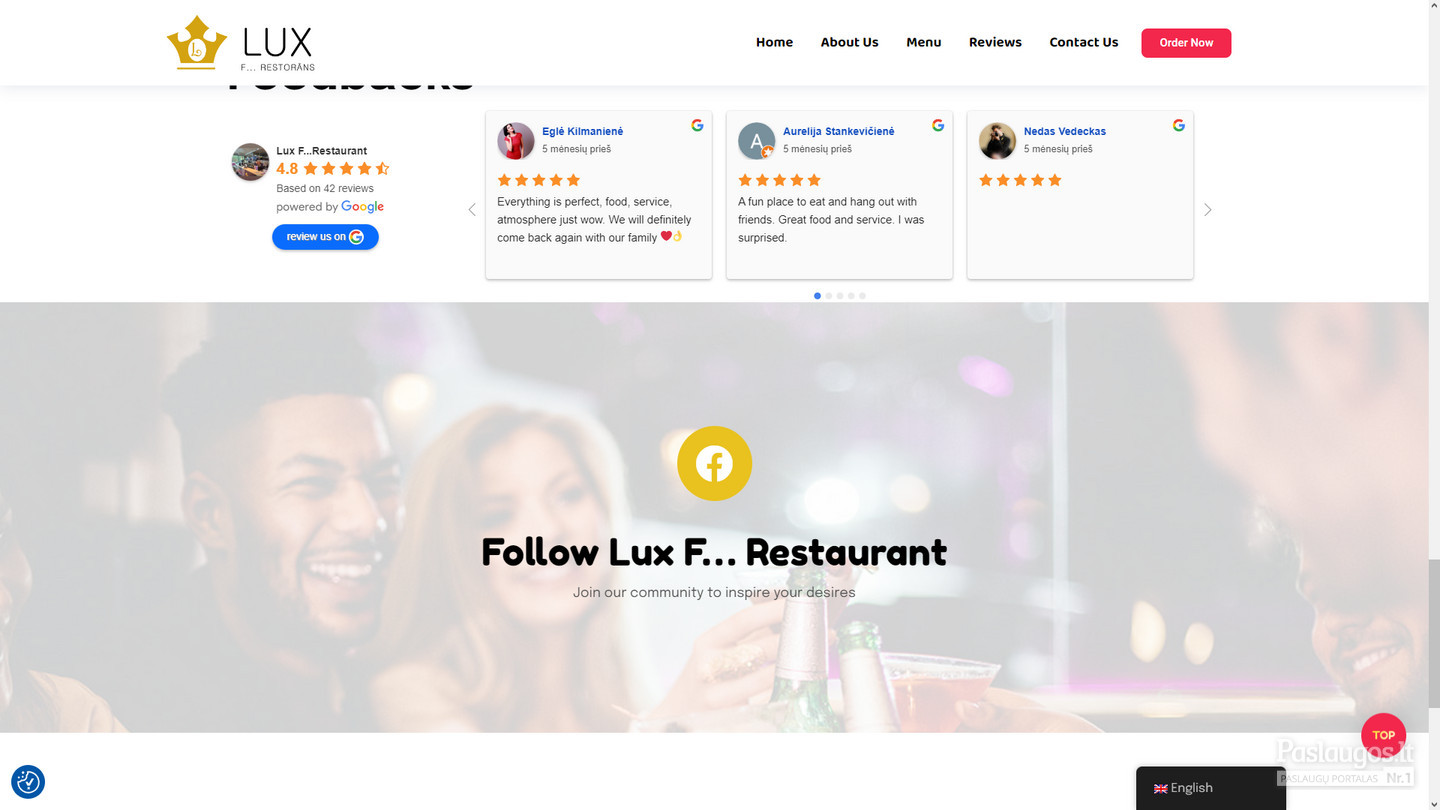Click the Lux crown logo
Viewport: 1440px width, 810px height.
click(x=196, y=42)
